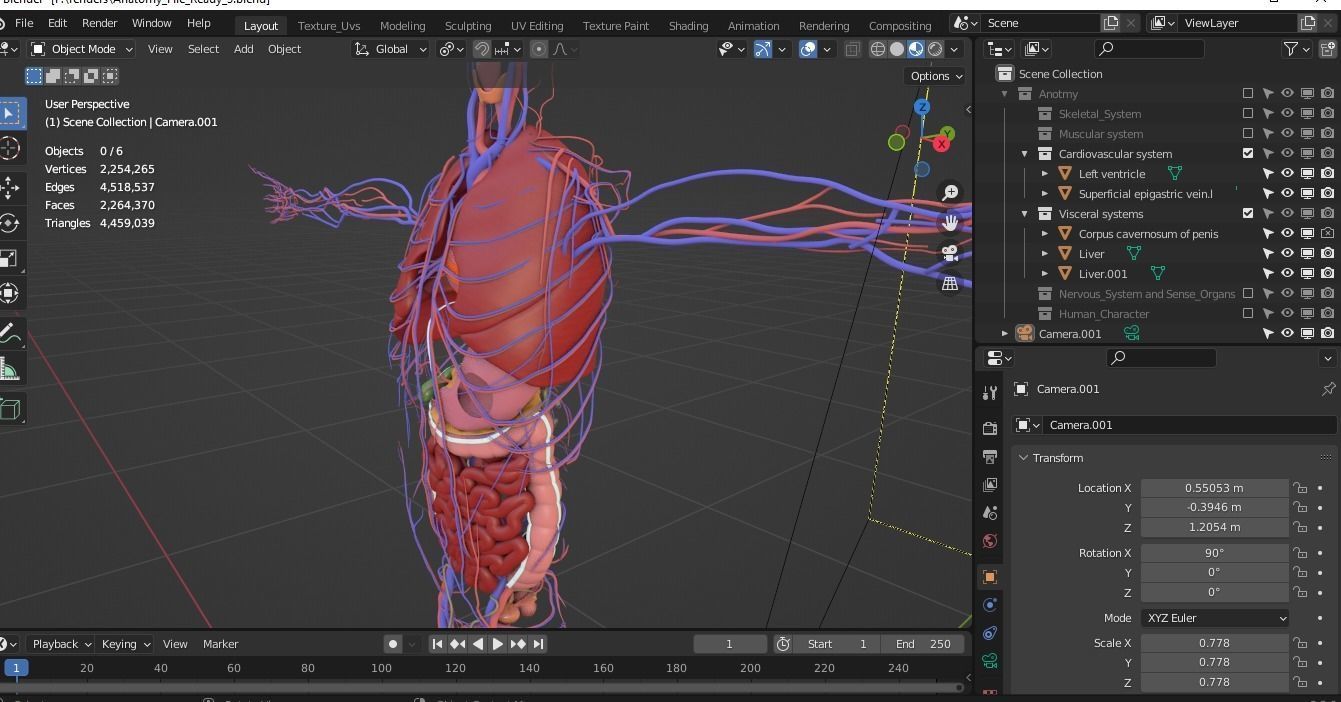This screenshot has width=1341, height=702.
Task: Click the viewport zoom magnifier icon
Action: tap(950, 192)
